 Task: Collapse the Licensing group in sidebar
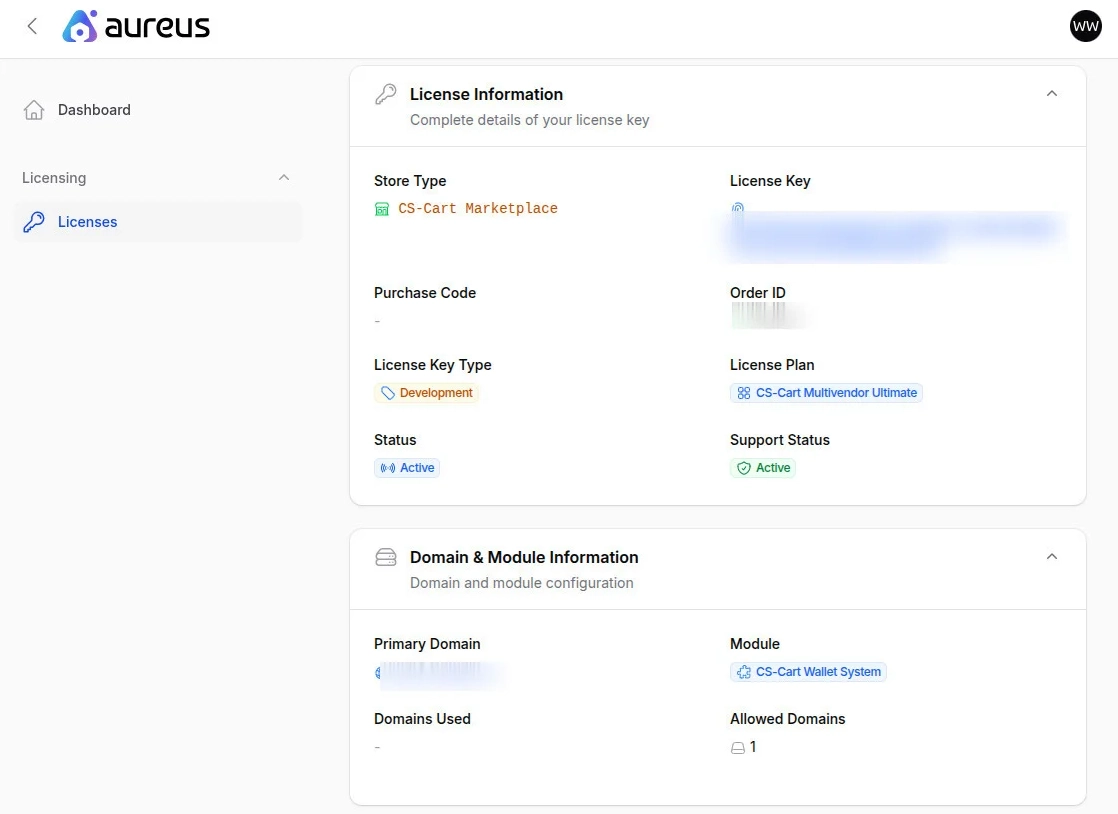click(x=284, y=177)
